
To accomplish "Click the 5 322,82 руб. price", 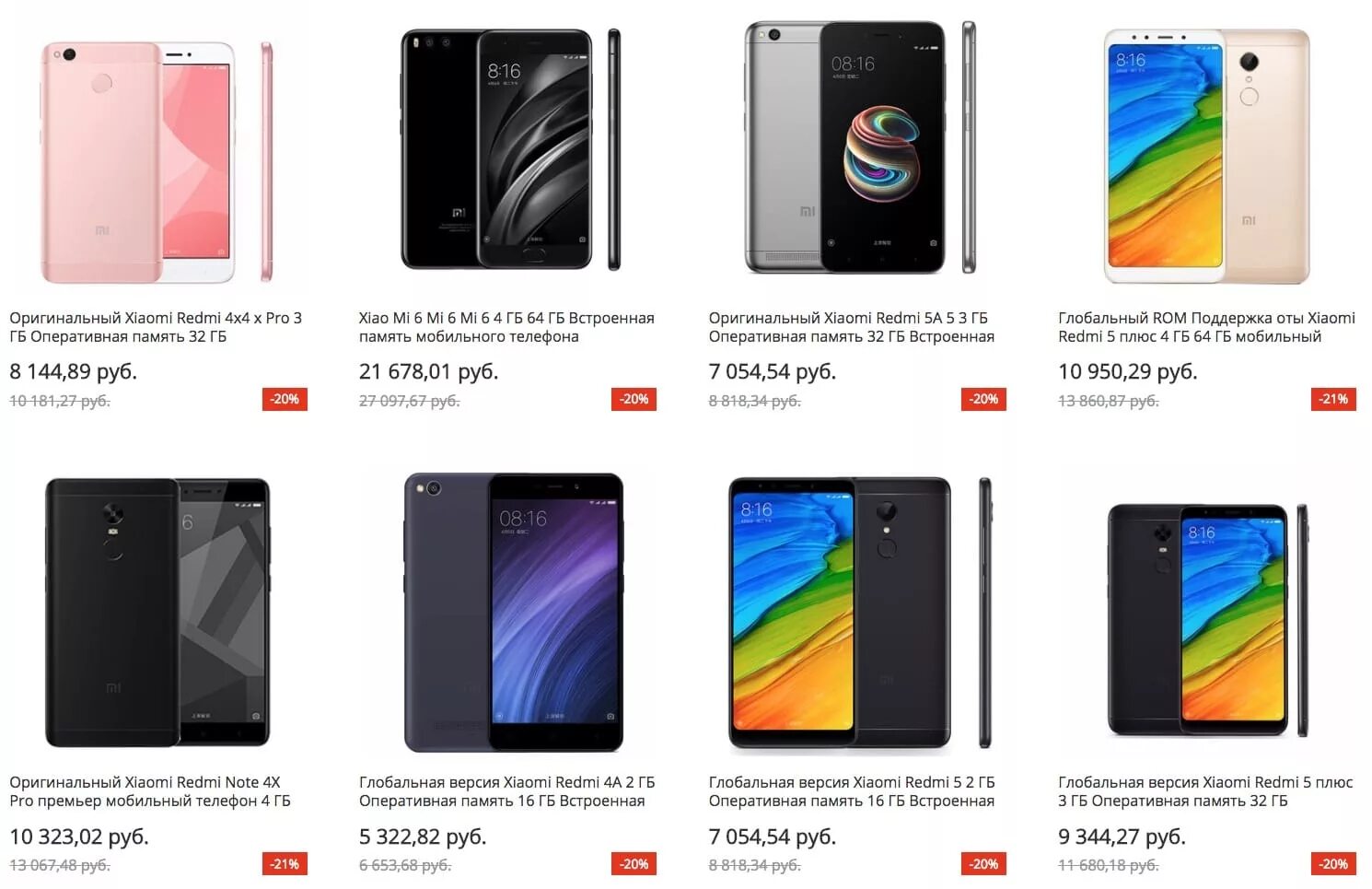I will pyautogui.click(x=423, y=836).
